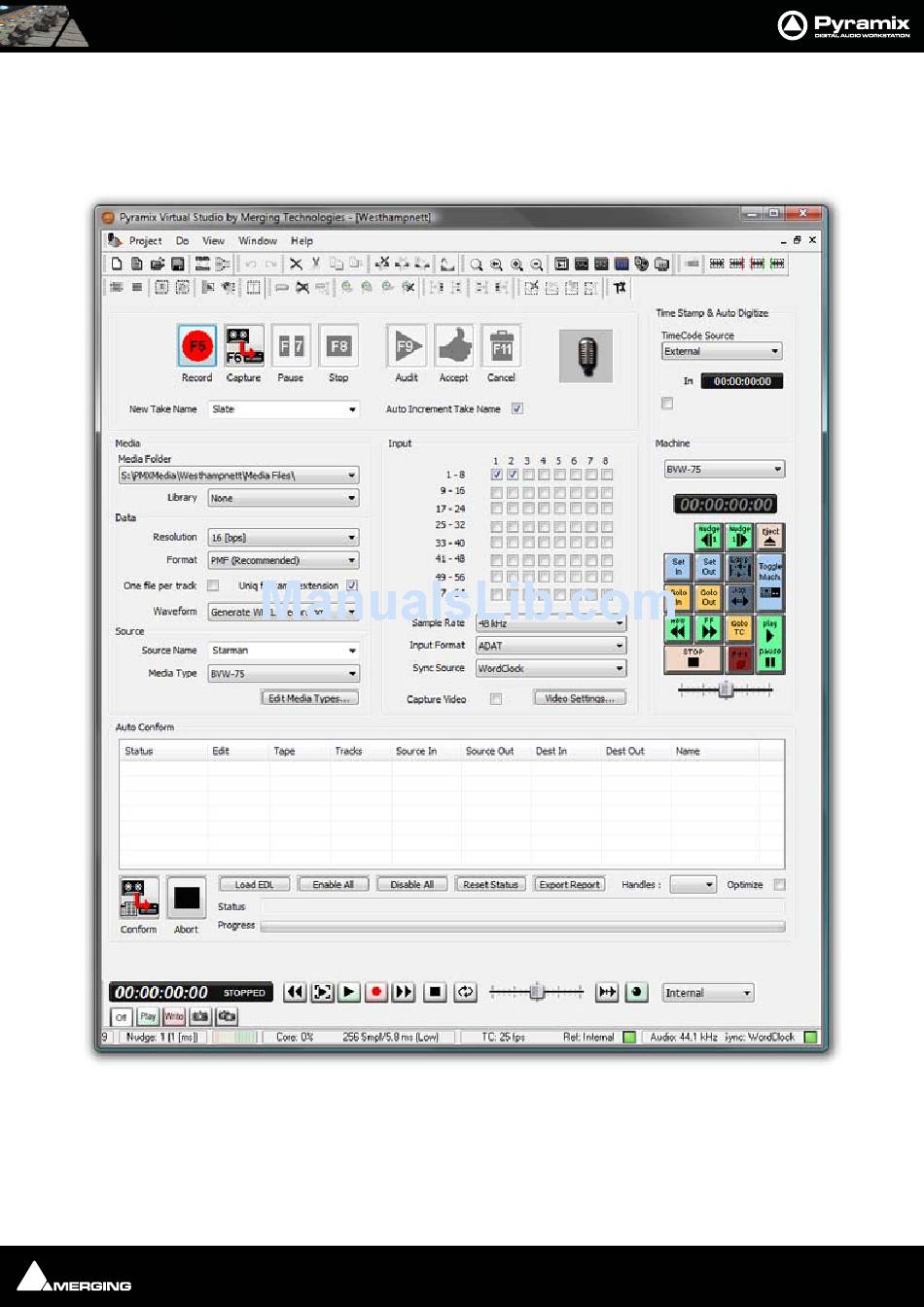This screenshot has width=924, height=1307.
Task: Check input channel 3 box in row 1-8
Action: (528, 475)
